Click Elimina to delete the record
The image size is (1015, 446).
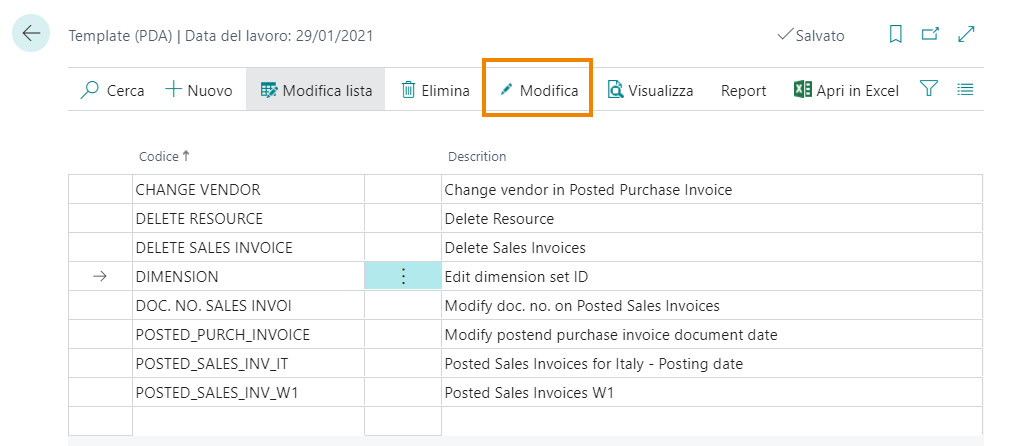(435, 90)
